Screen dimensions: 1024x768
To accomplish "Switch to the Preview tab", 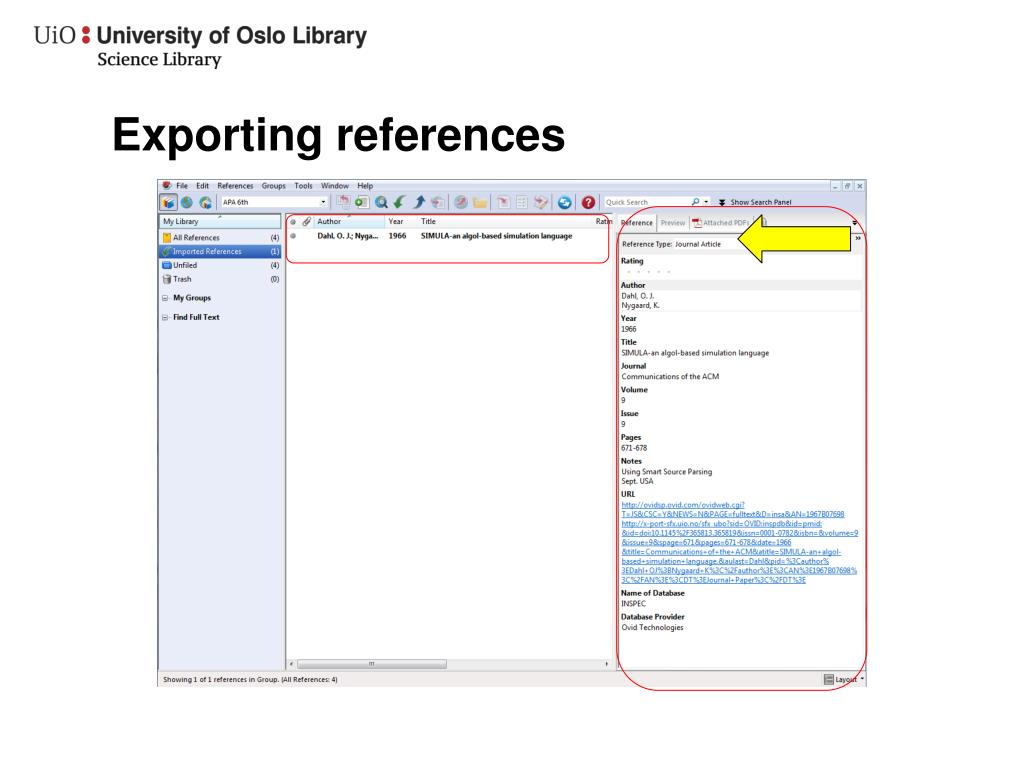I will pos(673,223).
